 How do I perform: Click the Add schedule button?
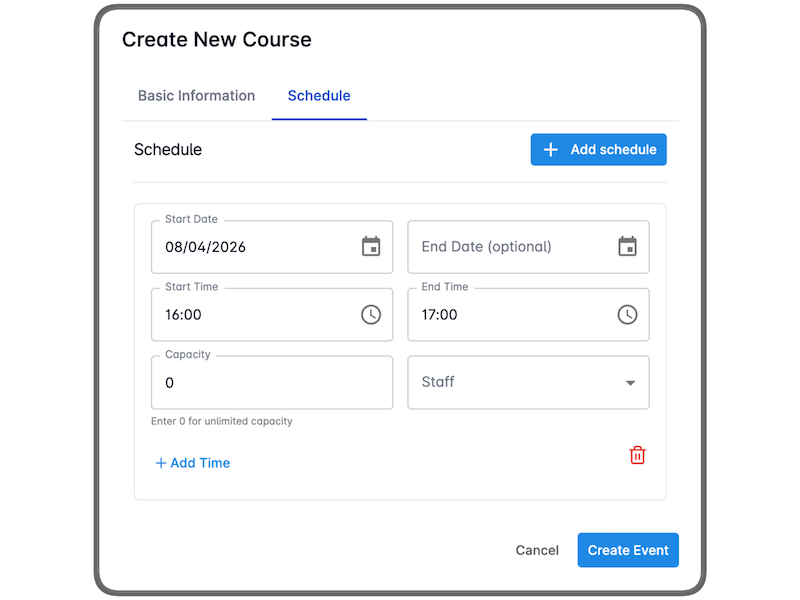click(x=598, y=149)
